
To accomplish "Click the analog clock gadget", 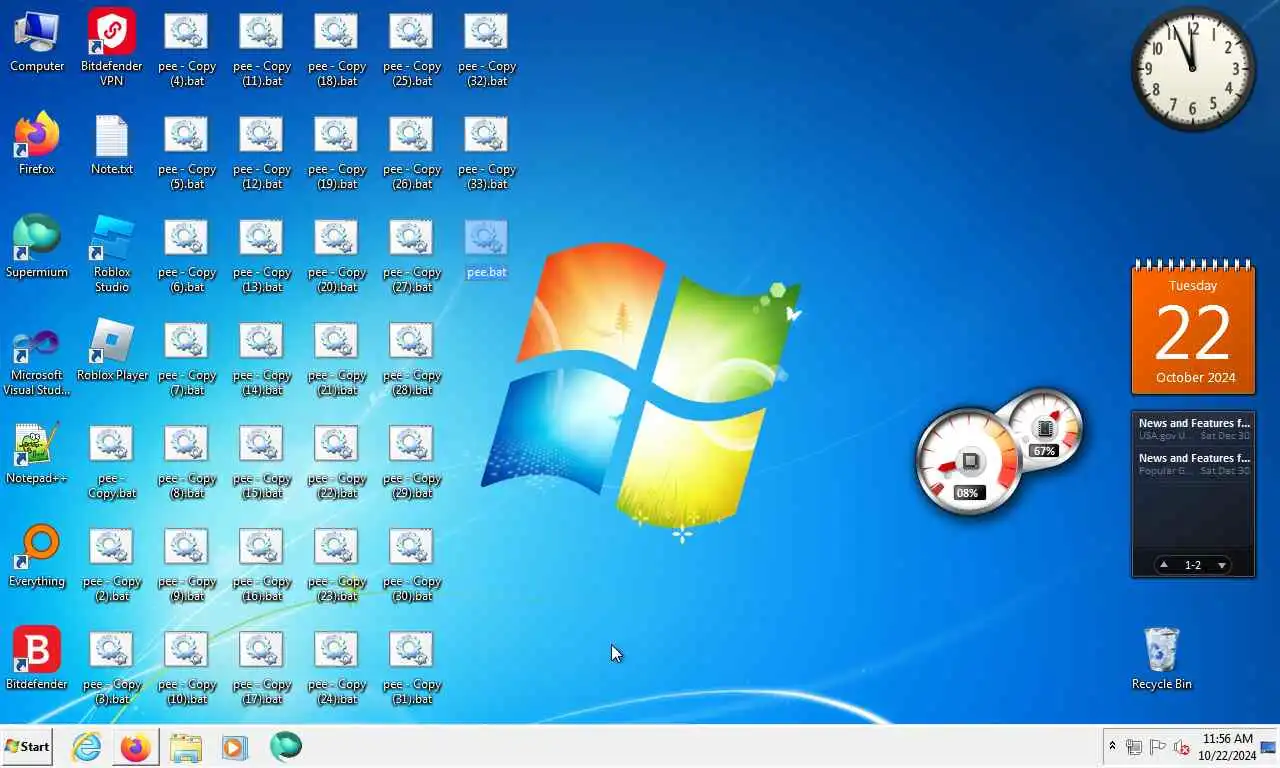I will [x=1193, y=69].
